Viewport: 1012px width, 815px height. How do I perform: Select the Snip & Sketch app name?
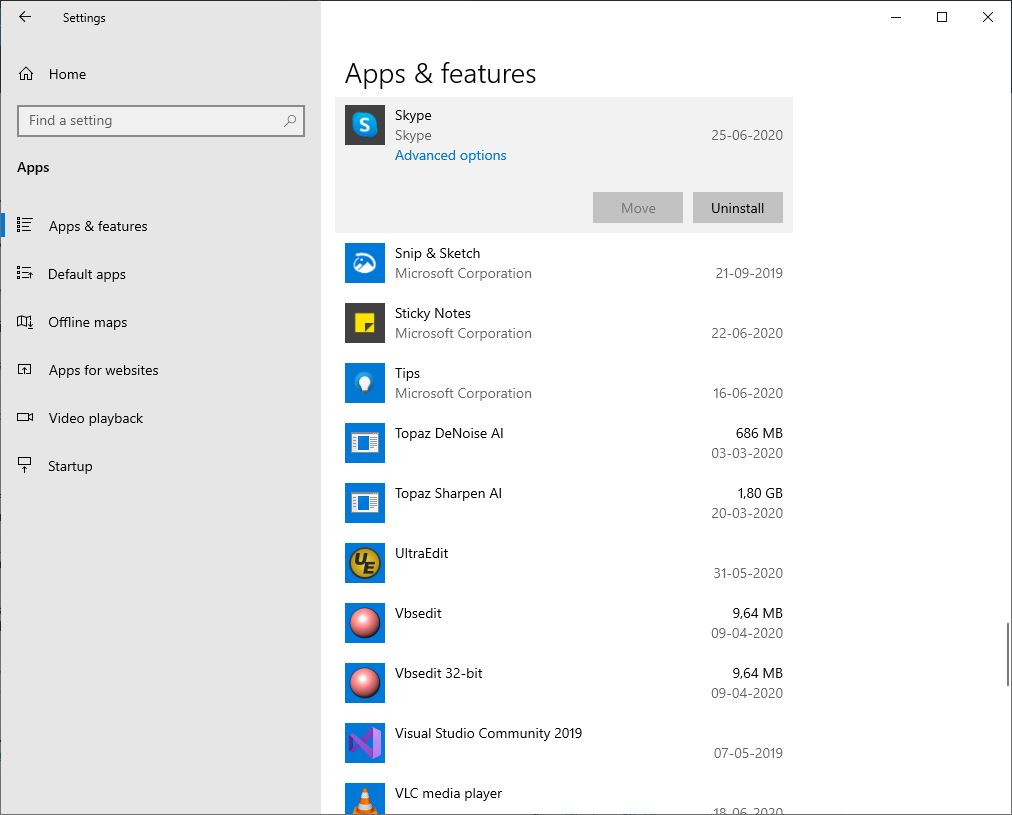click(x=438, y=253)
